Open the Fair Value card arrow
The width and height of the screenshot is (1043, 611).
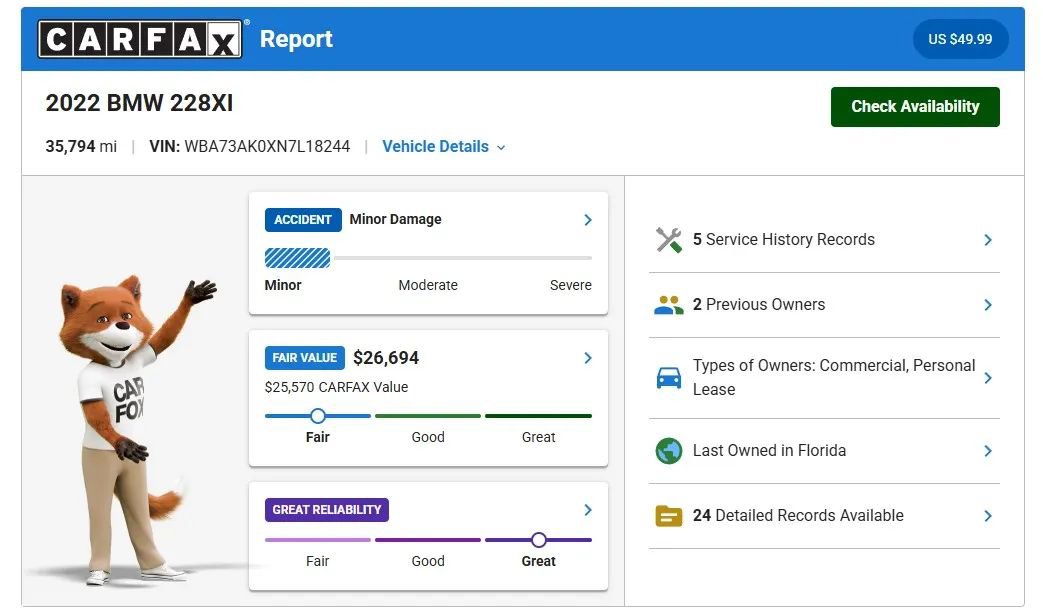[588, 358]
